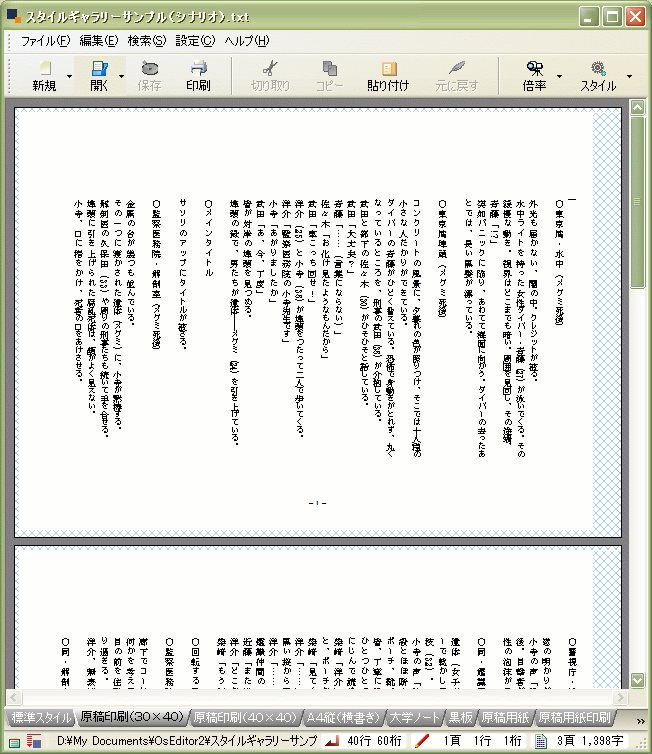Select the 原稿印刷(30×40) tab
The height and width of the screenshot is (754, 652).
tap(132, 717)
